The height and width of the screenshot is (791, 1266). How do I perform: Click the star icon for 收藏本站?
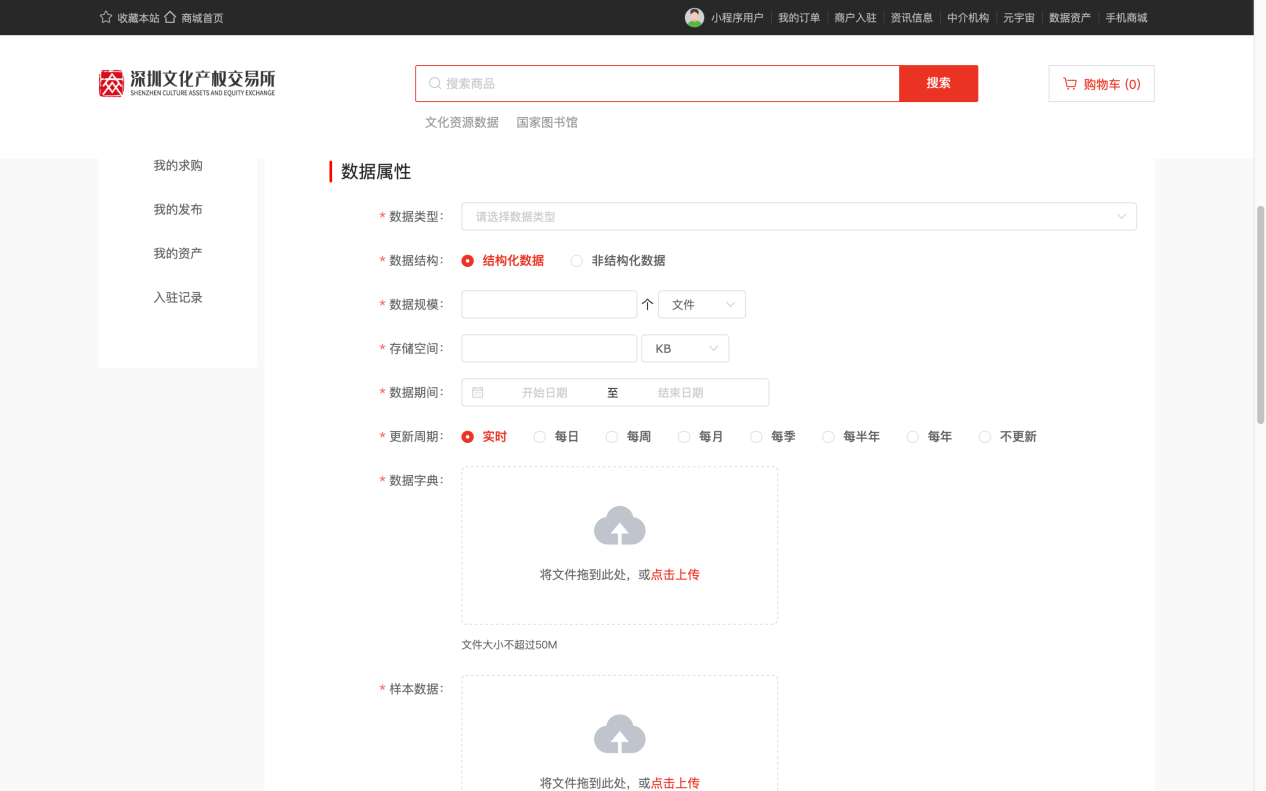pyautogui.click(x=106, y=17)
